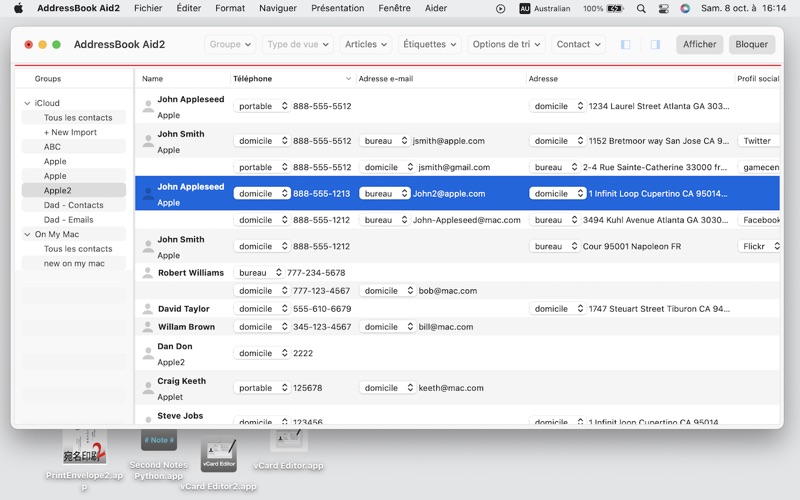Viewport: 800px width, 500px height.
Task: Open Spotlight search in the menu bar
Action: point(641,8)
